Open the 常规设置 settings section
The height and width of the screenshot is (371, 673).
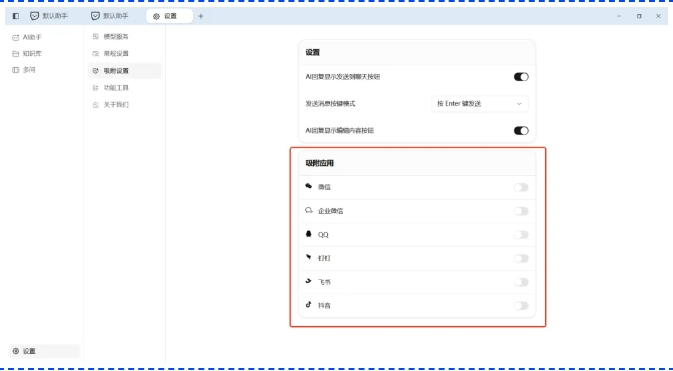(124, 54)
